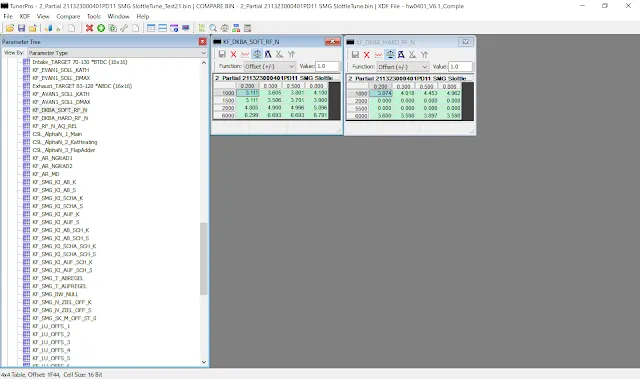Image resolution: width=640 pixels, height=379 pixels.
Task: Select KF_EVAN1_SOLL_KATH in the parameter tree
Action: [60, 70]
